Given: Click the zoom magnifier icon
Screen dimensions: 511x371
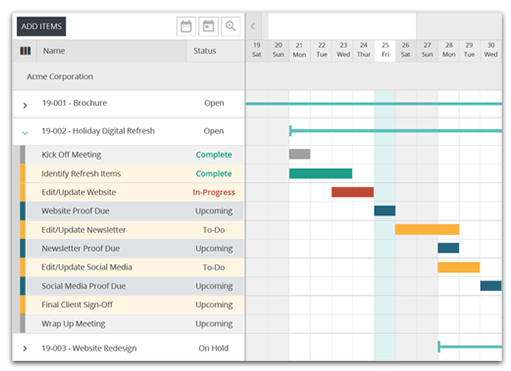Looking at the screenshot, I should click(x=231, y=26).
